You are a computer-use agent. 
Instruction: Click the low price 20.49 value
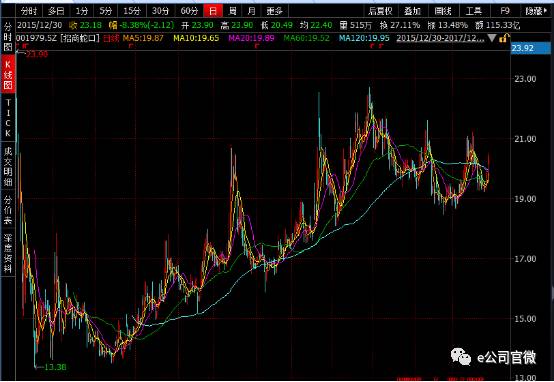(281, 25)
